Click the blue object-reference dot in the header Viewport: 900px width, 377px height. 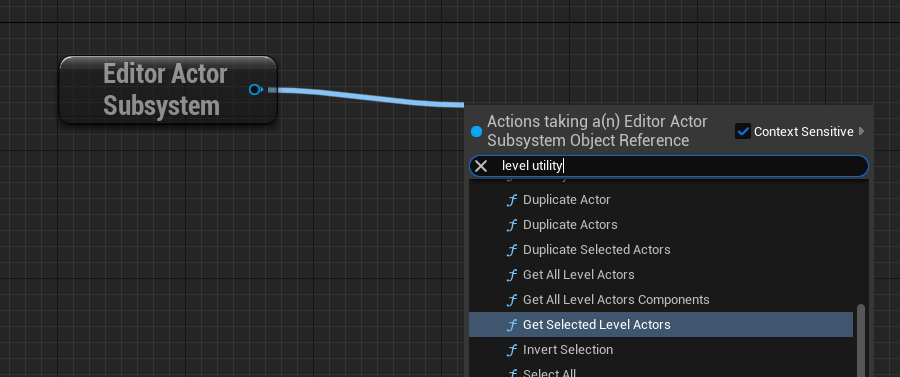click(x=476, y=131)
